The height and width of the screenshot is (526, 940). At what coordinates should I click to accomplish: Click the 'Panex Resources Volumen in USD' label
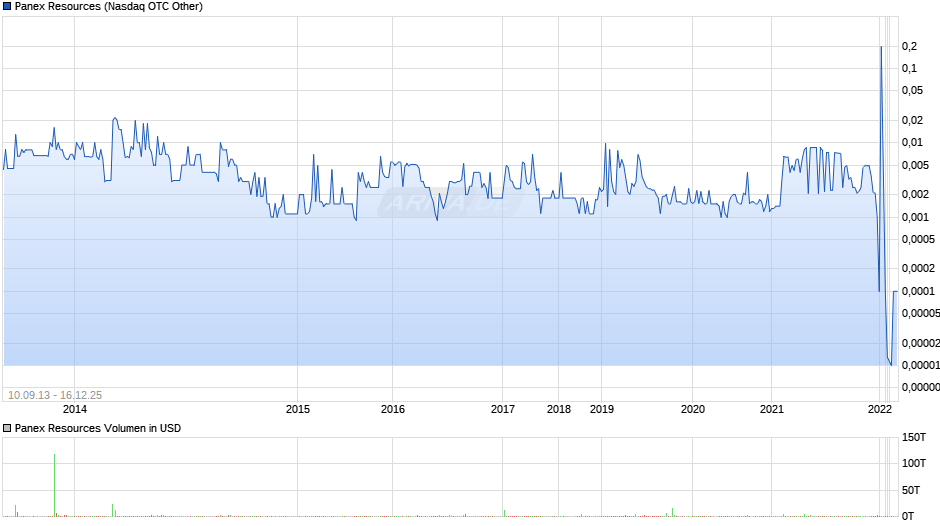click(98, 428)
